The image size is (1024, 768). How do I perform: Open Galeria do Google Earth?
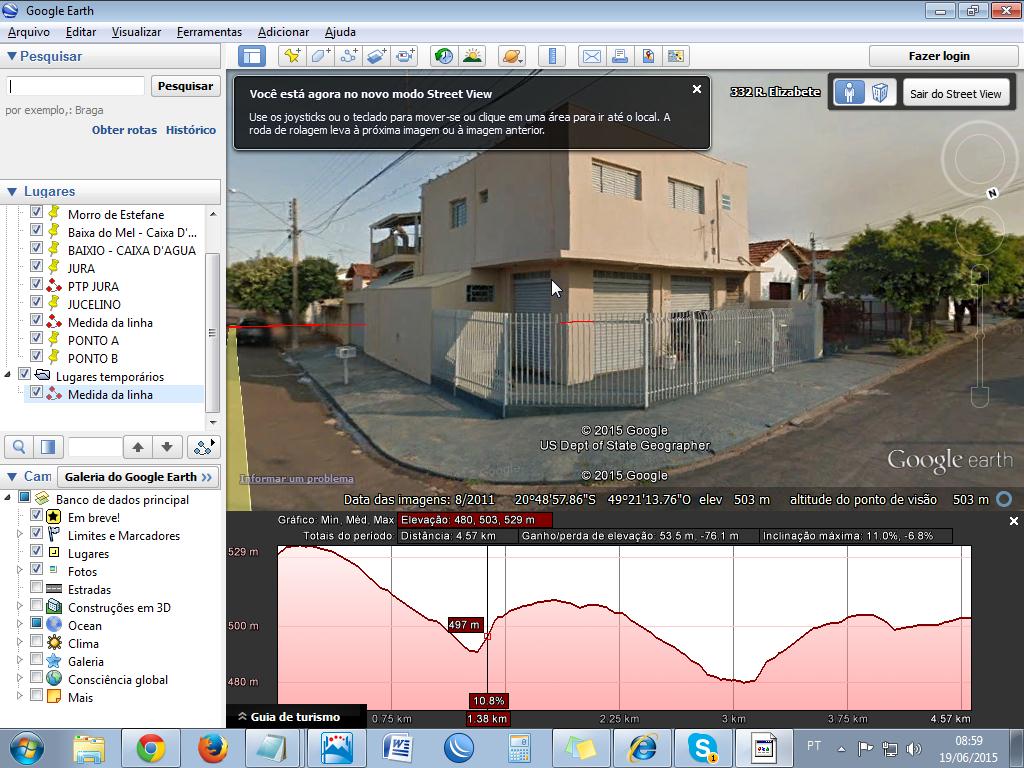tap(138, 477)
